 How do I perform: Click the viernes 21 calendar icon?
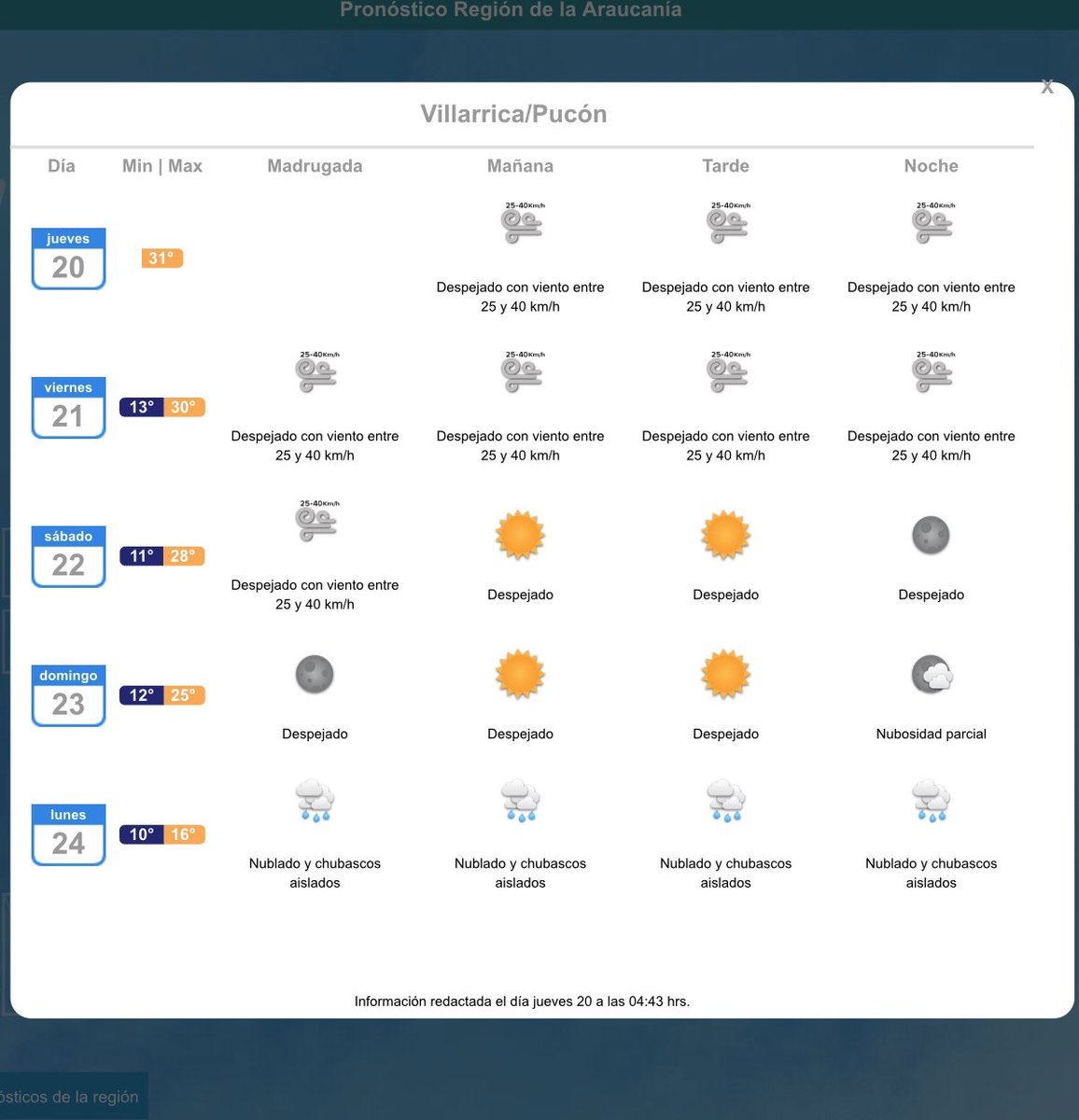point(68,407)
